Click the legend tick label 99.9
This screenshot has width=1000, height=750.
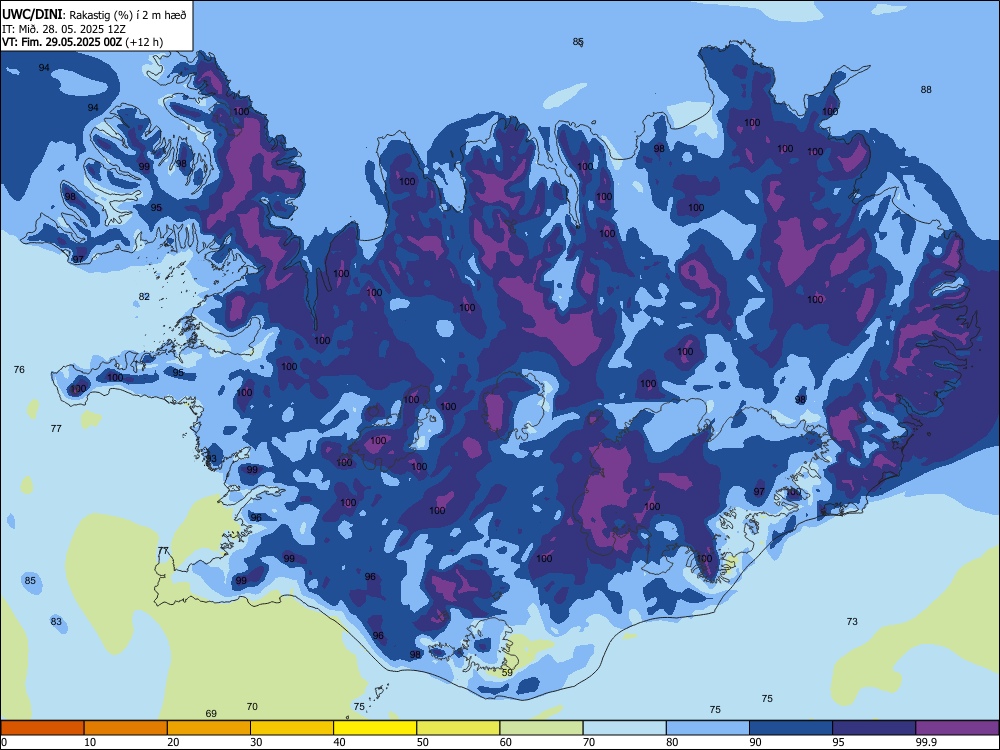click(x=926, y=742)
